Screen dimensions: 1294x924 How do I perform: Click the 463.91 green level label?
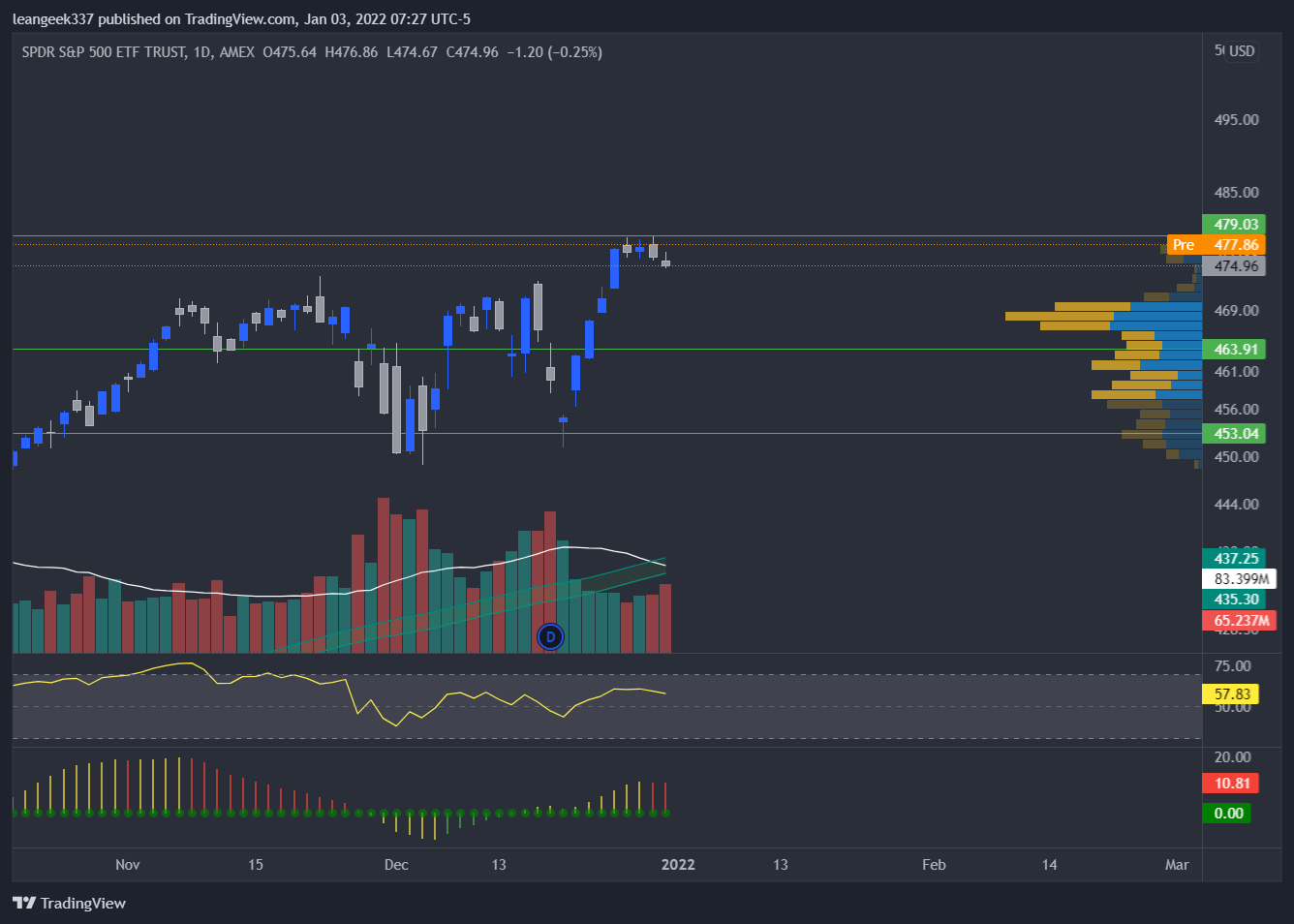pyautogui.click(x=1233, y=349)
